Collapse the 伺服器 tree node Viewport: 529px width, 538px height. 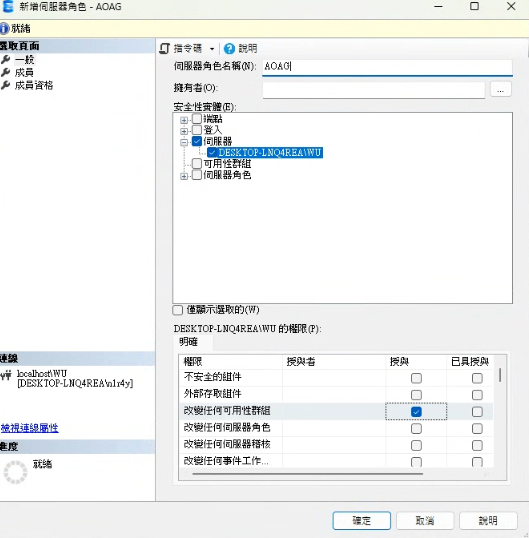click(184, 142)
